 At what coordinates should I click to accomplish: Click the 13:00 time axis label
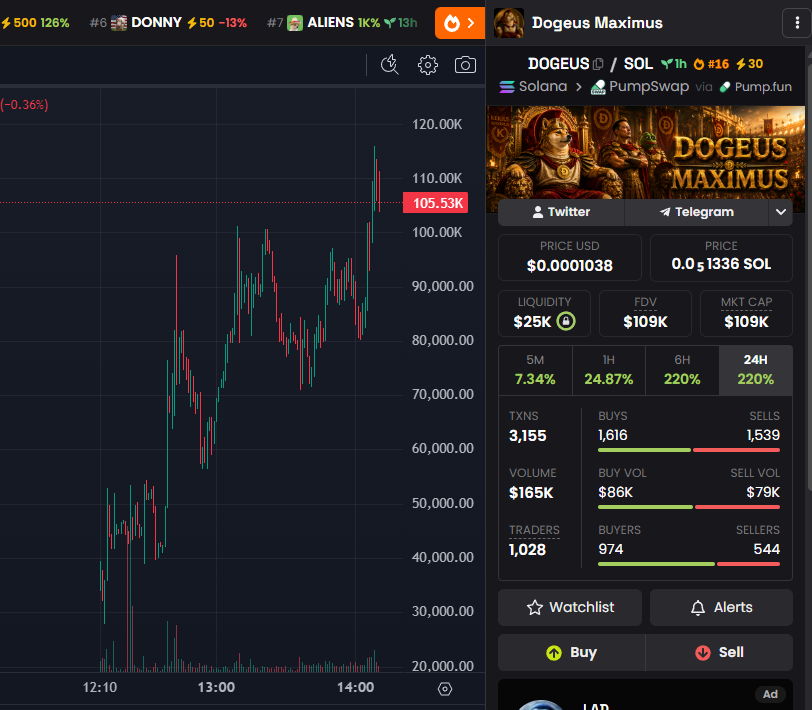click(x=216, y=688)
